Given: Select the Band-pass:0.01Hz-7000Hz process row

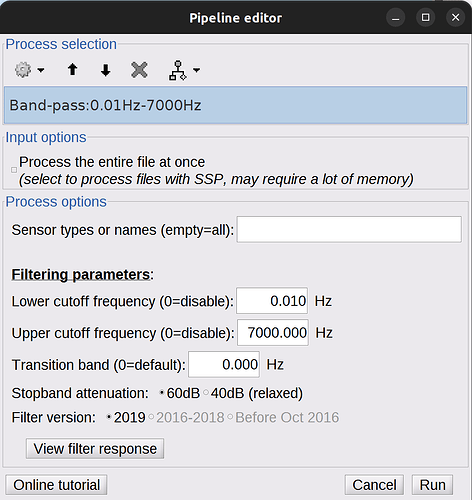Looking at the screenshot, I should 235,105.
